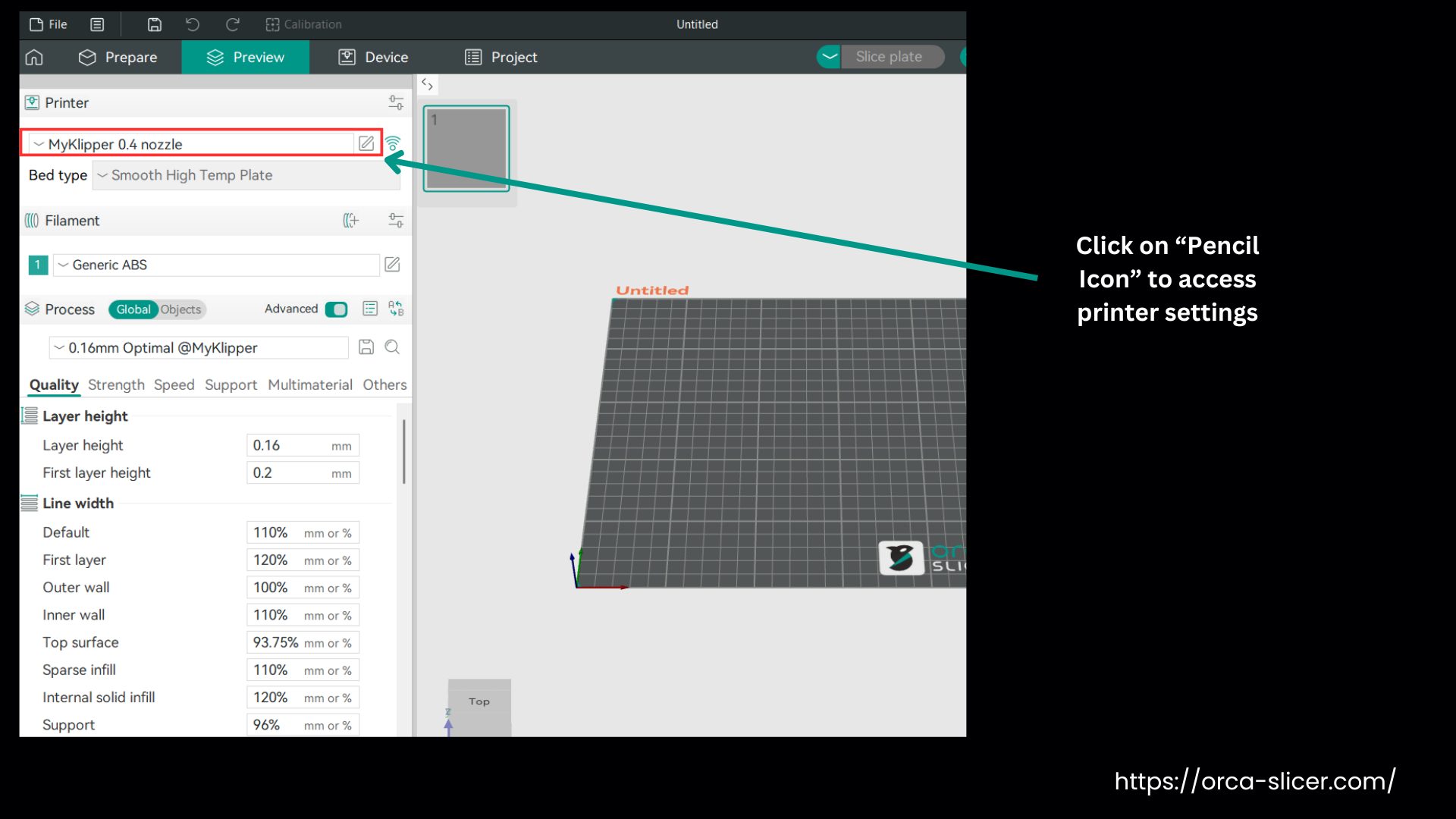This screenshot has height=819, width=1456.
Task: Edit the Generic ABS filament preset
Action: (x=392, y=265)
